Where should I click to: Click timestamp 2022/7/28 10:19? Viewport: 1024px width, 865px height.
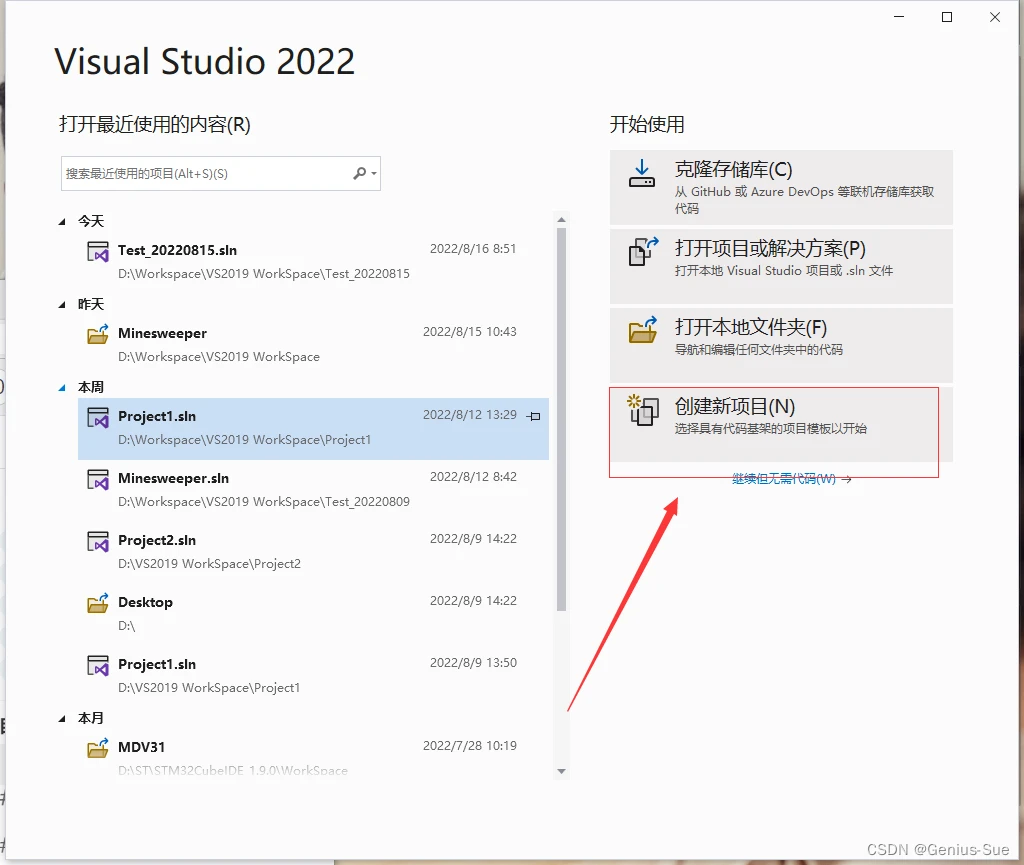coord(470,746)
